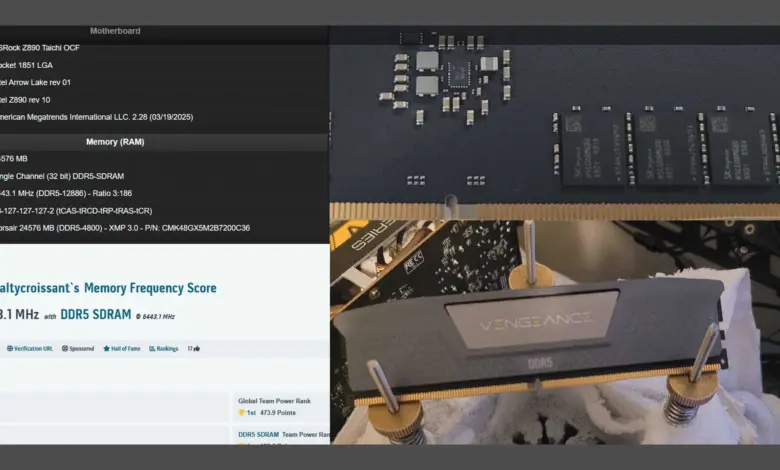Screen dimensions: 780x470
Task: Open the Hall of Fame link
Action: [121, 349]
